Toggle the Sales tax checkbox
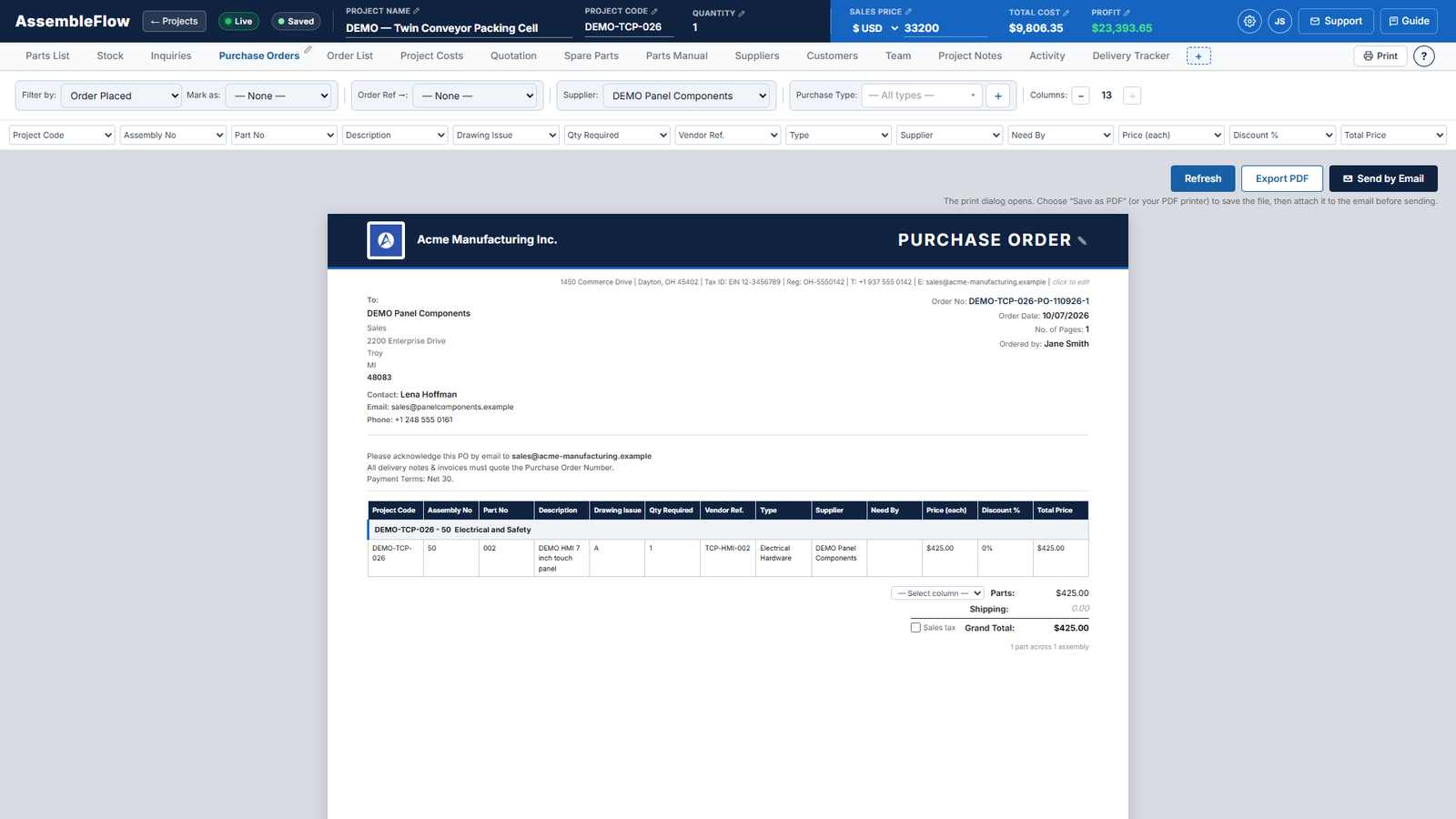This screenshot has width=1456, height=819. [x=915, y=628]
